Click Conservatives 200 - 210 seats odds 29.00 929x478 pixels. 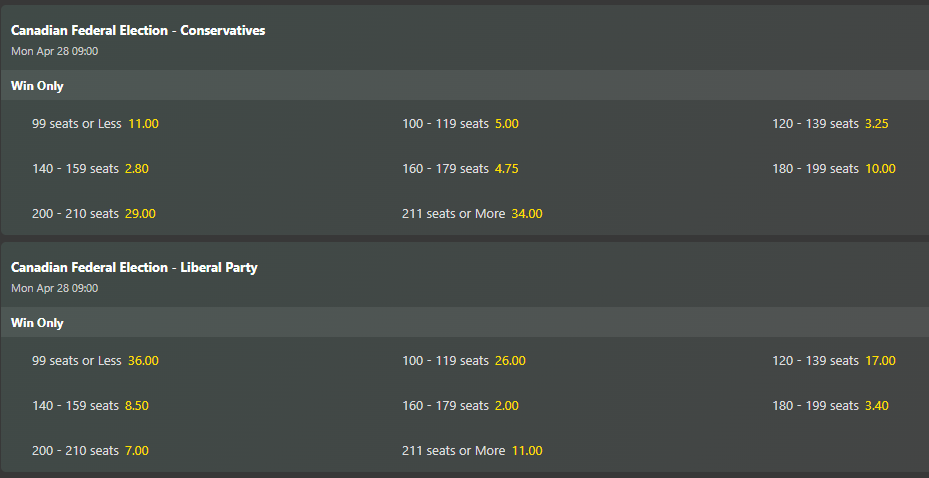click(x=140, y=213)
